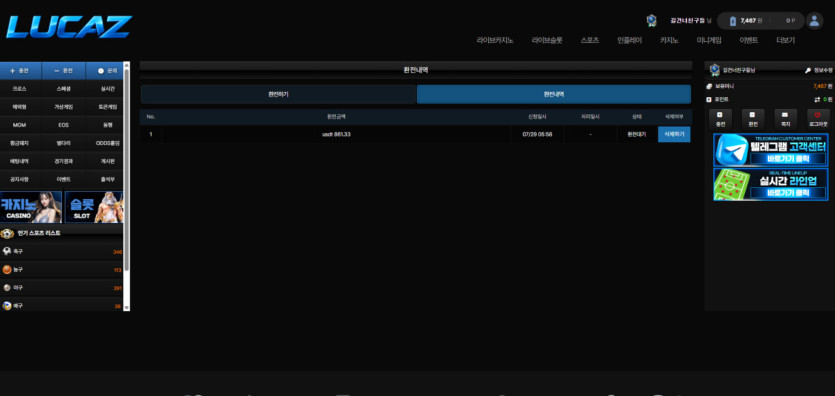Click the level badge icon in header
The image size is (835, 396).
(x=651, y=21)
